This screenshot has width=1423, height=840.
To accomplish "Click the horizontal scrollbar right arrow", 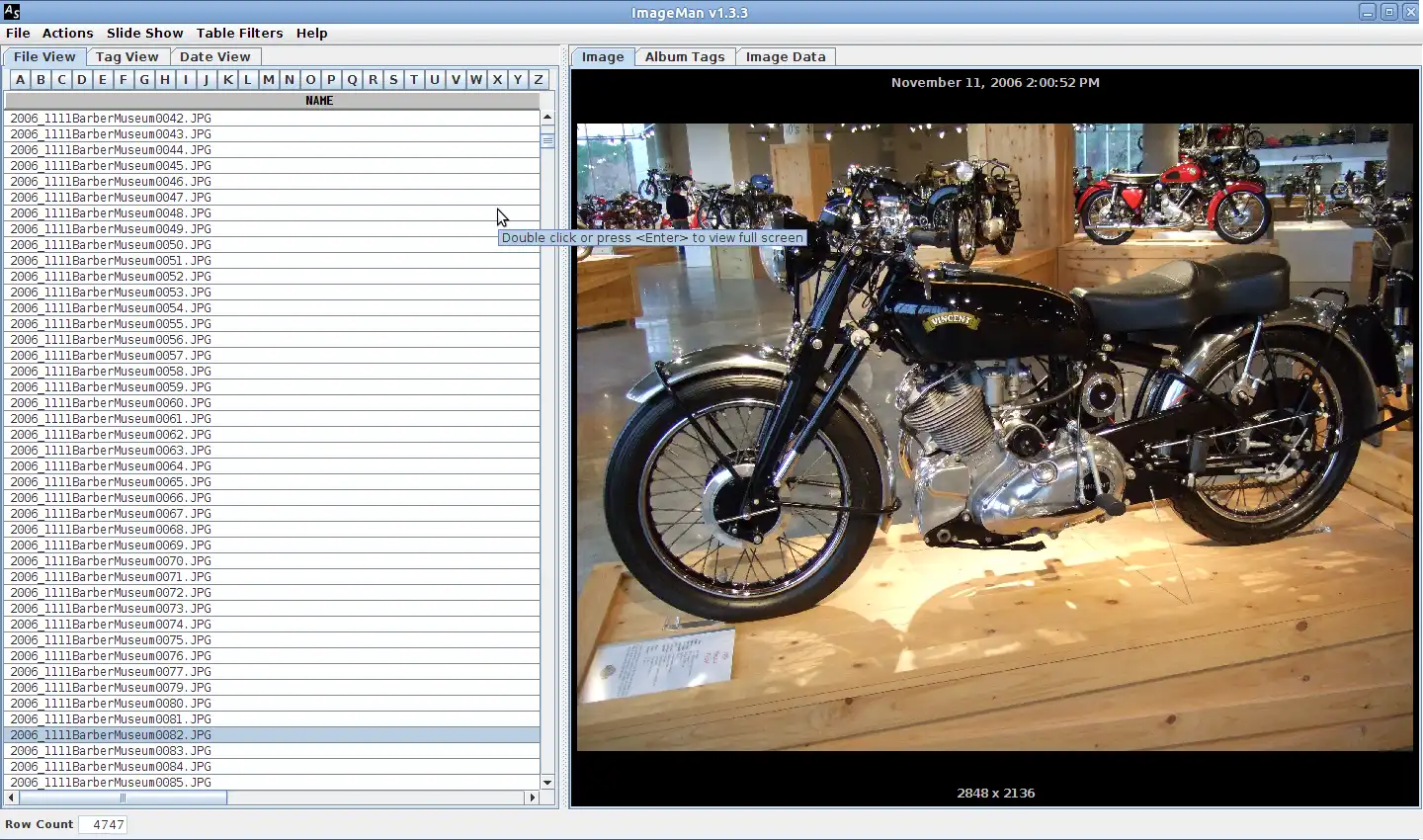I will tap(532, 798).
